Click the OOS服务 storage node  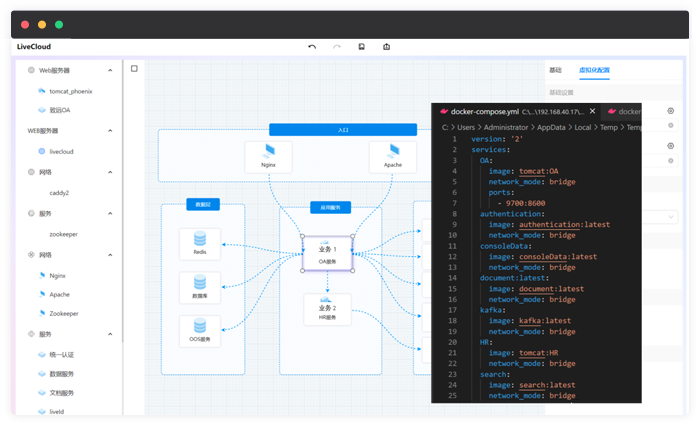coord(200,330)
